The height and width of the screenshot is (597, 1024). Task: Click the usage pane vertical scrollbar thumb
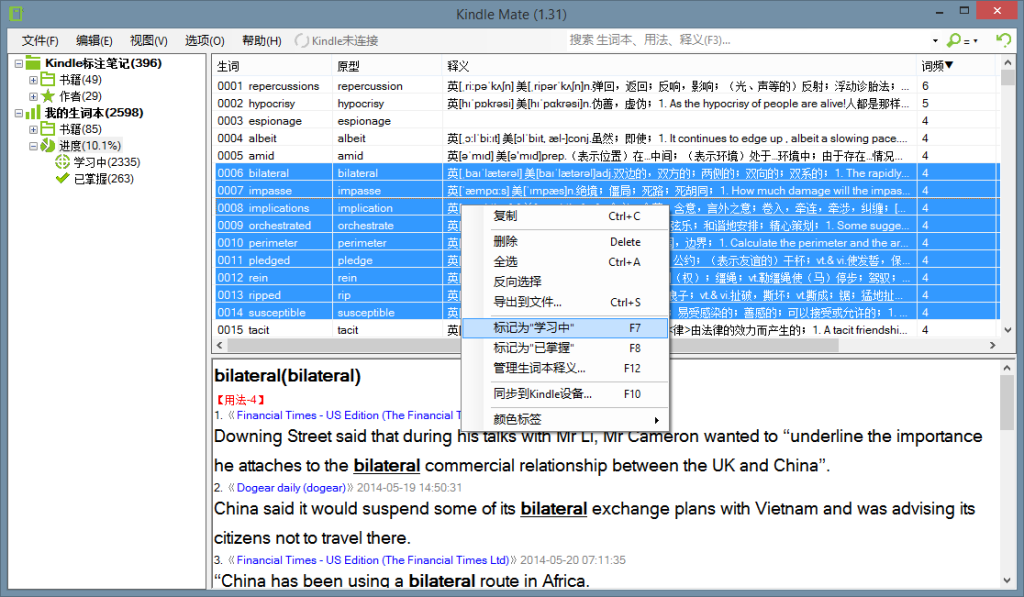[x=1007, y=403]
